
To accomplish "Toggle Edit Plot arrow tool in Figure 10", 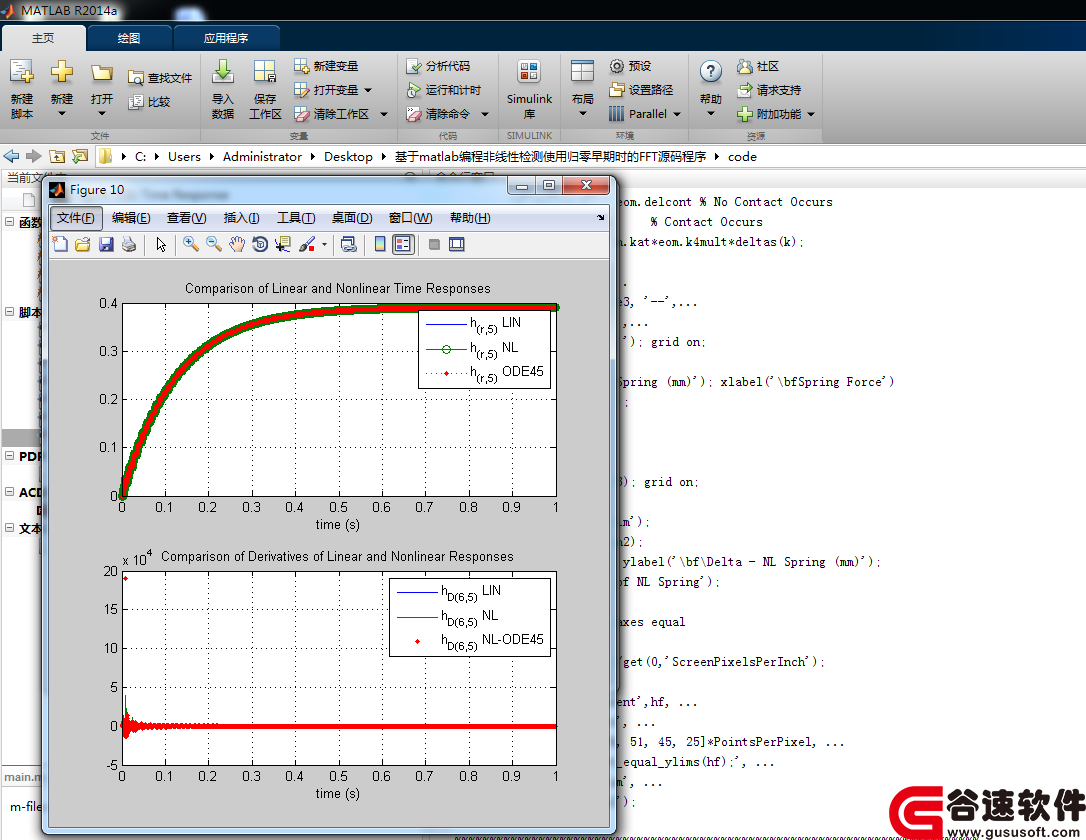I will [161, 244].
